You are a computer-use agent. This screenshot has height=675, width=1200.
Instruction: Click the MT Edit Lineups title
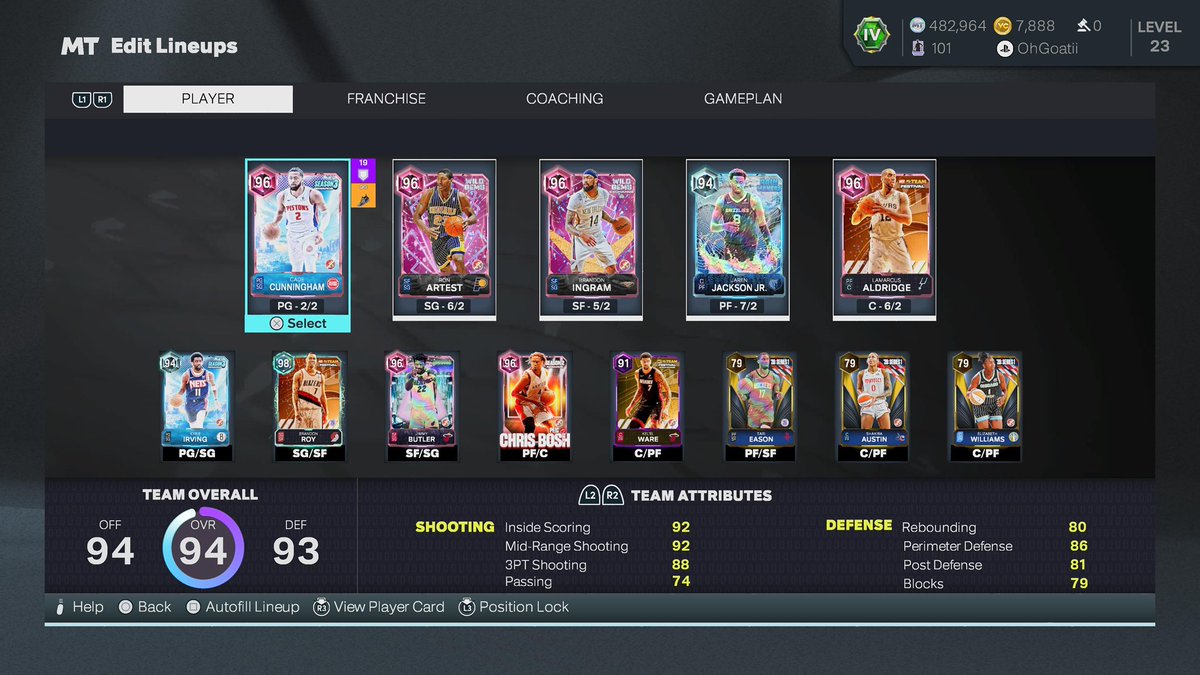pyautogui.click(x=149, y=46)
